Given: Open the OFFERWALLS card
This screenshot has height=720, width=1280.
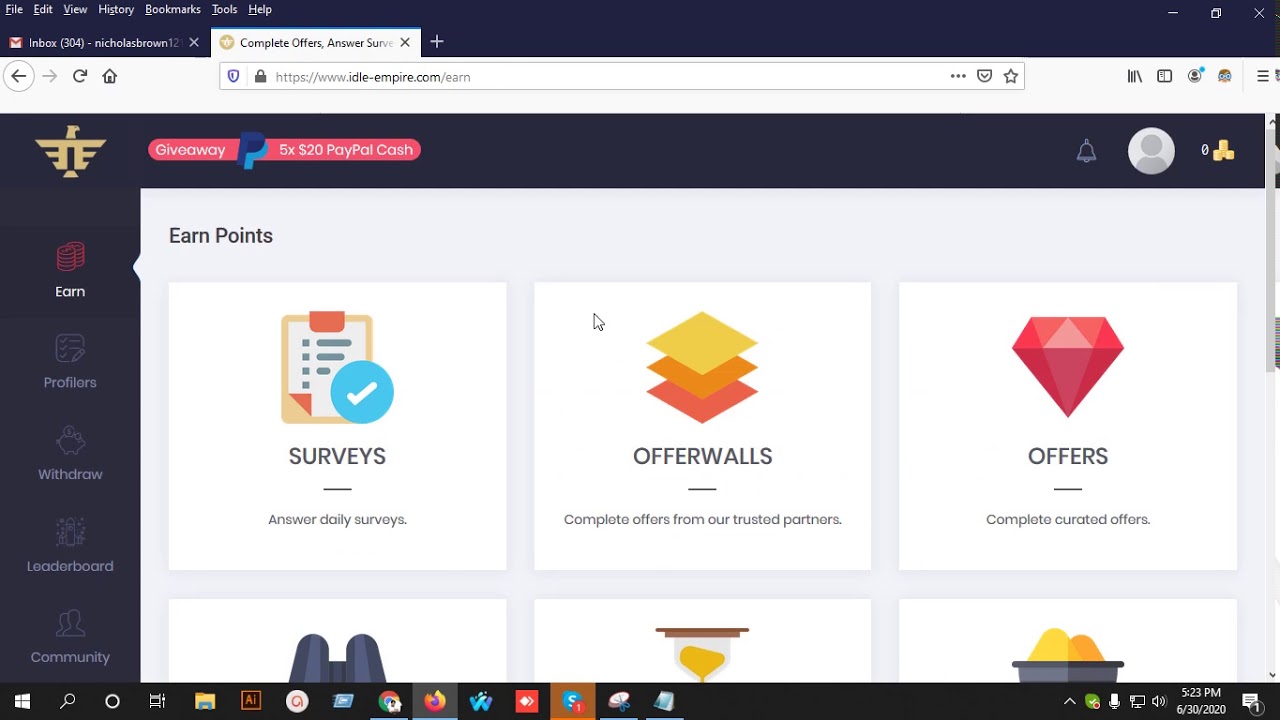Looking at the screenshot, I should pyautogui.click(x=702, y=426).
